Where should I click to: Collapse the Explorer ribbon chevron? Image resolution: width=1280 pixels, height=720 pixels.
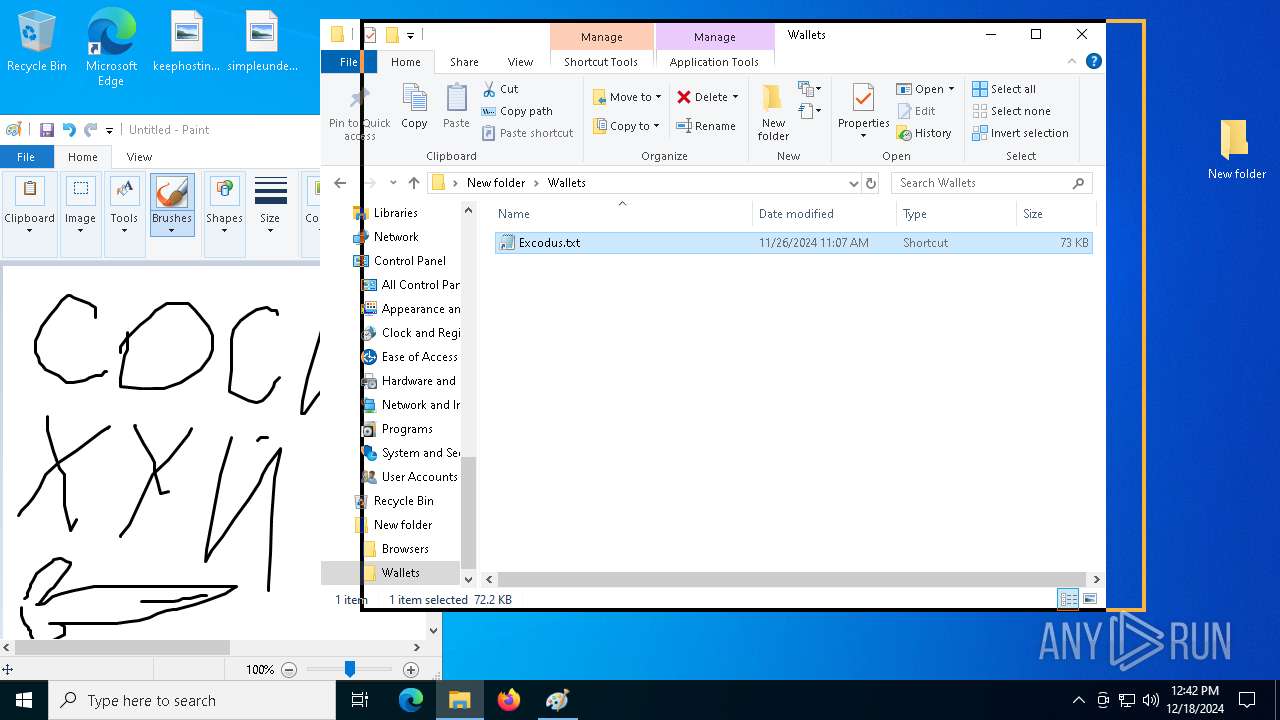tap(1072, 61)
